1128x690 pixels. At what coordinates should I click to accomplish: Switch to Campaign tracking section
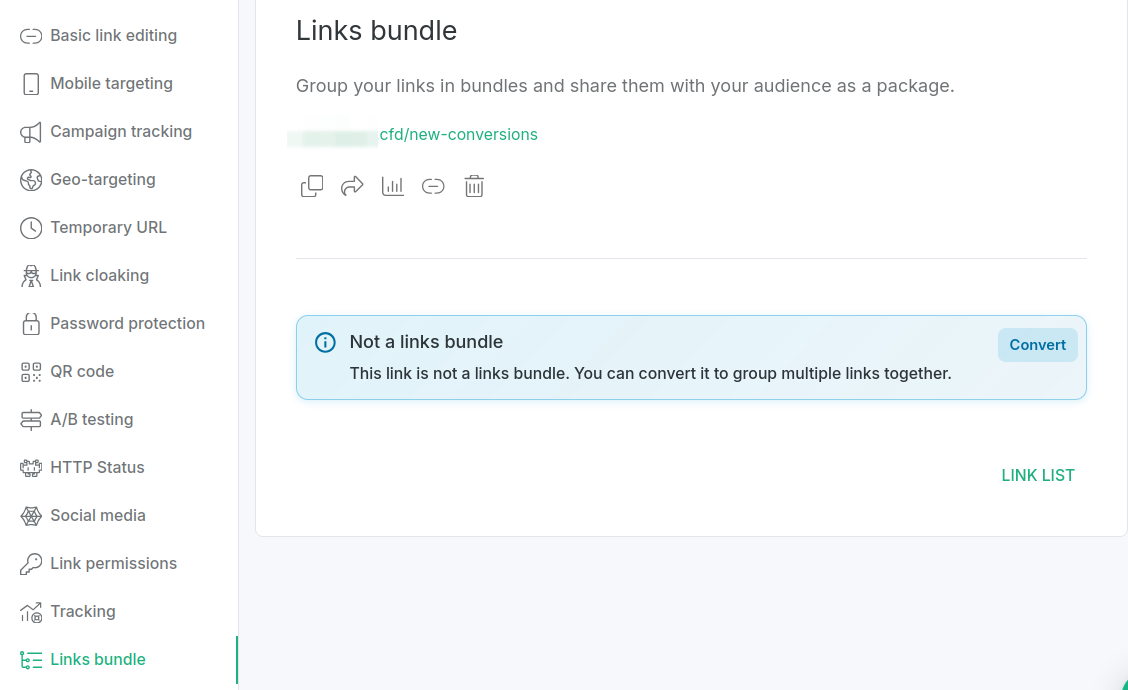(121, 132)
